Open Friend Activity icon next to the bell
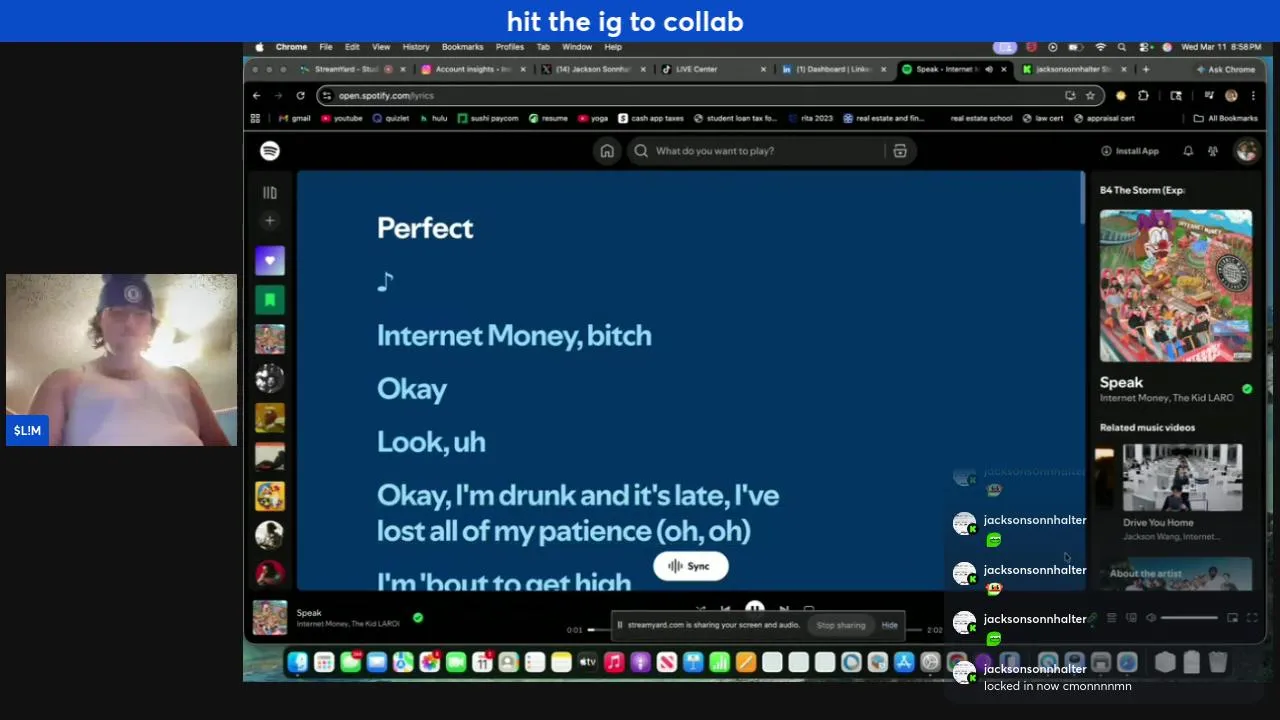The width and height of the screenshot is (1280, 720). click(1213, 151)
